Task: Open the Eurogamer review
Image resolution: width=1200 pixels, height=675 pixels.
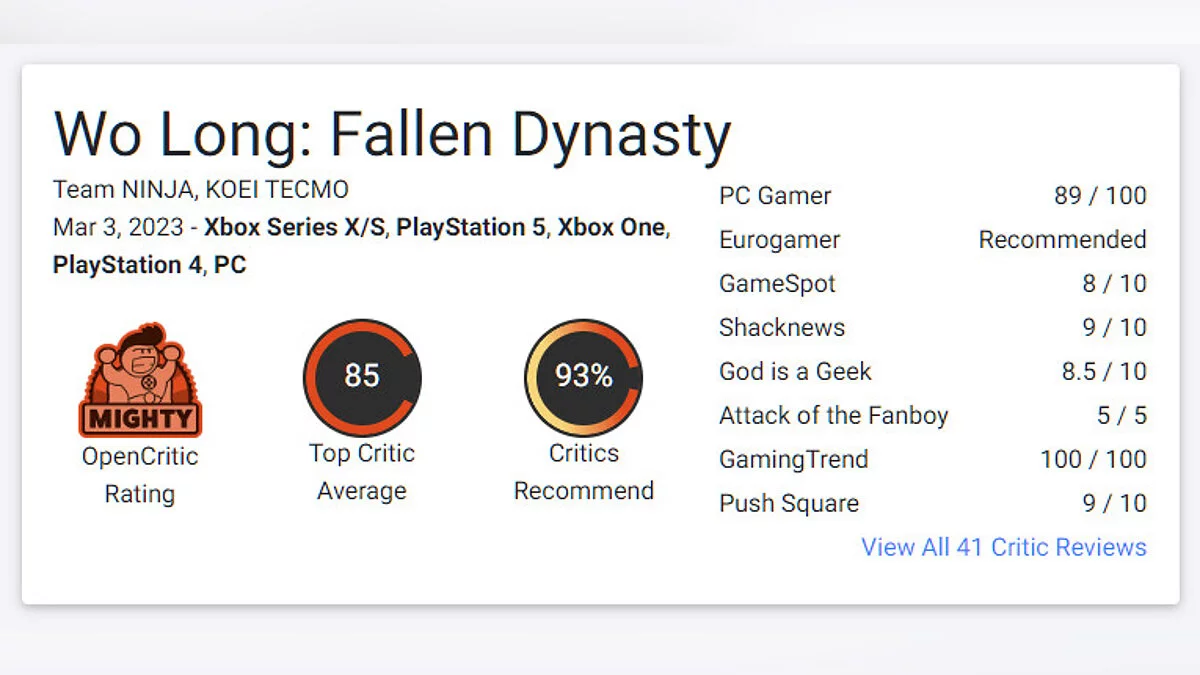Action: [779, 240]
